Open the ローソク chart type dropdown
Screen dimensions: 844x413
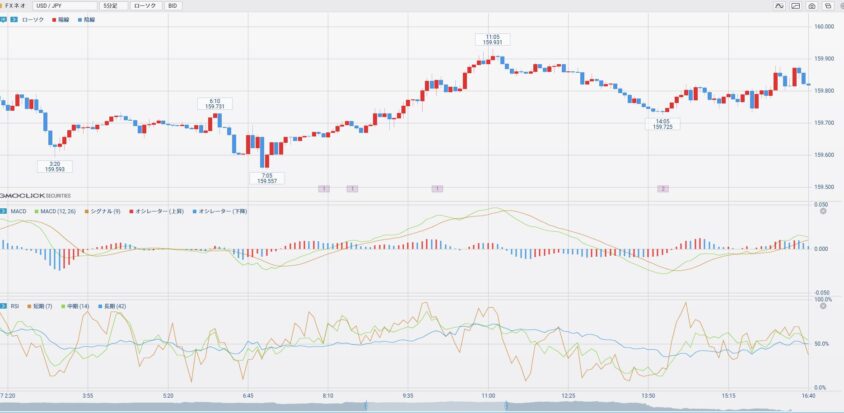click(x=145, y=6)
